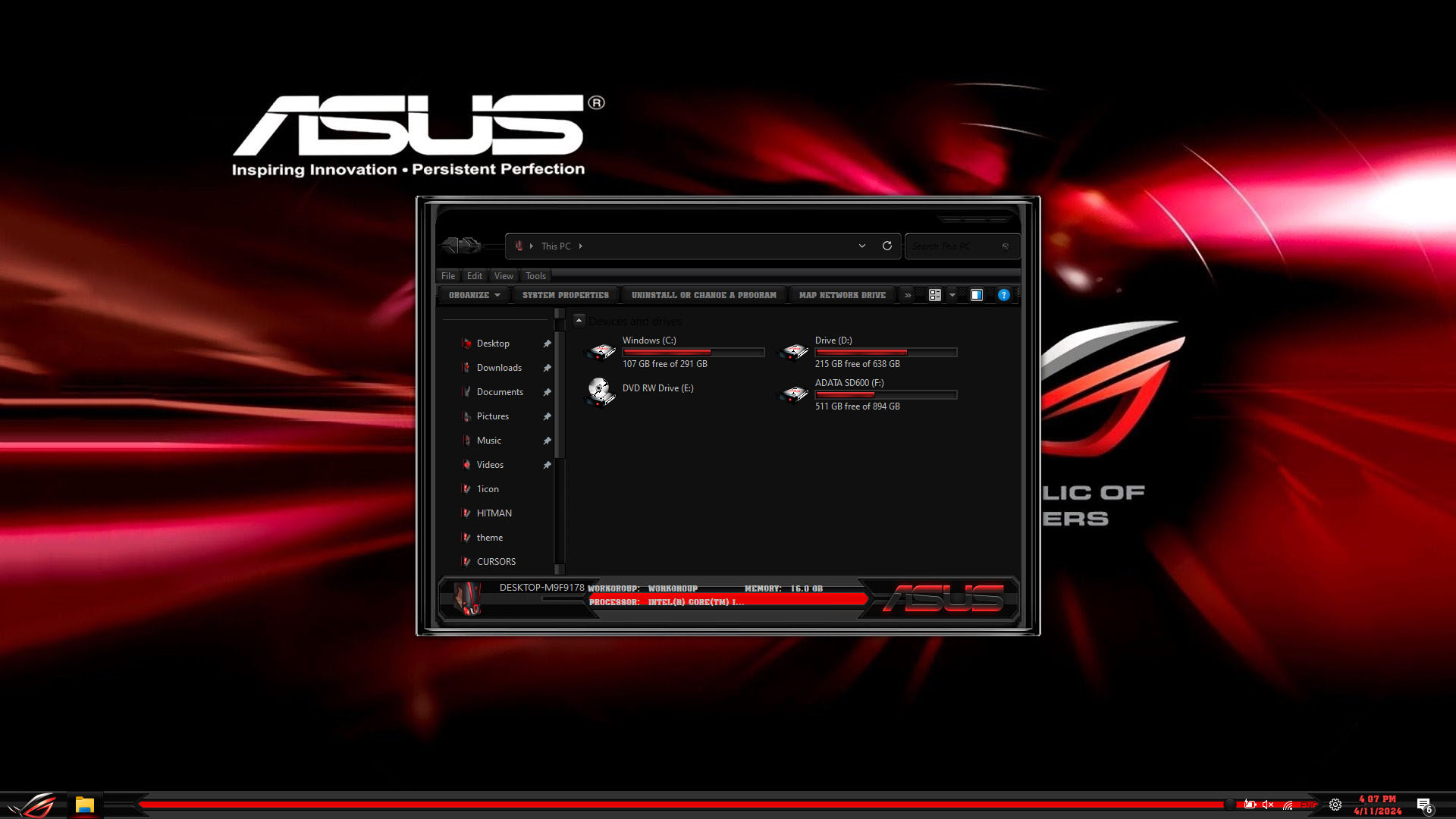Open the DVD RW Drive (E:) icon
This screenshot has width=1456, height=819.
(601, 391)
